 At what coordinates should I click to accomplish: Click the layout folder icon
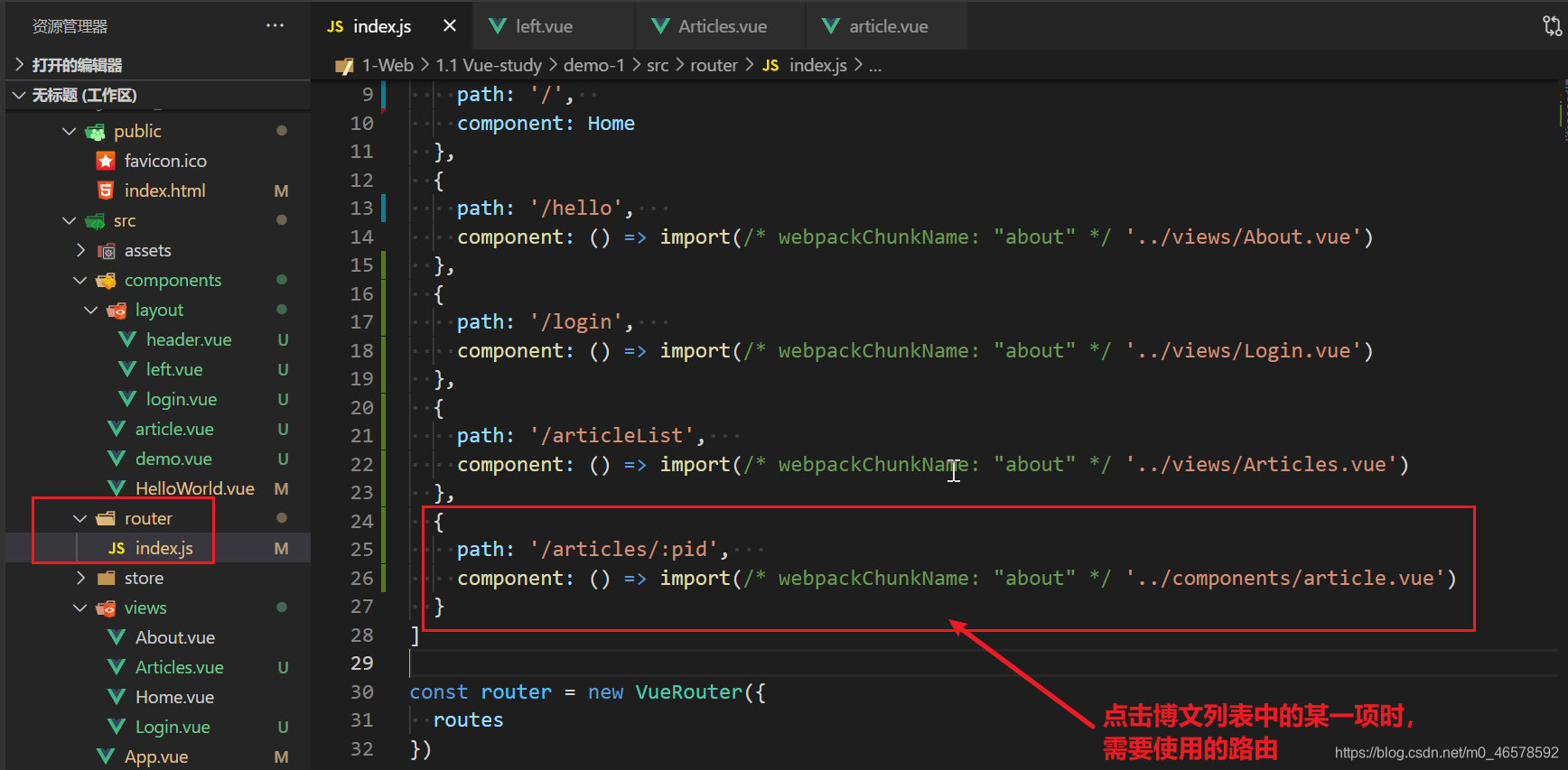point(117,311)
